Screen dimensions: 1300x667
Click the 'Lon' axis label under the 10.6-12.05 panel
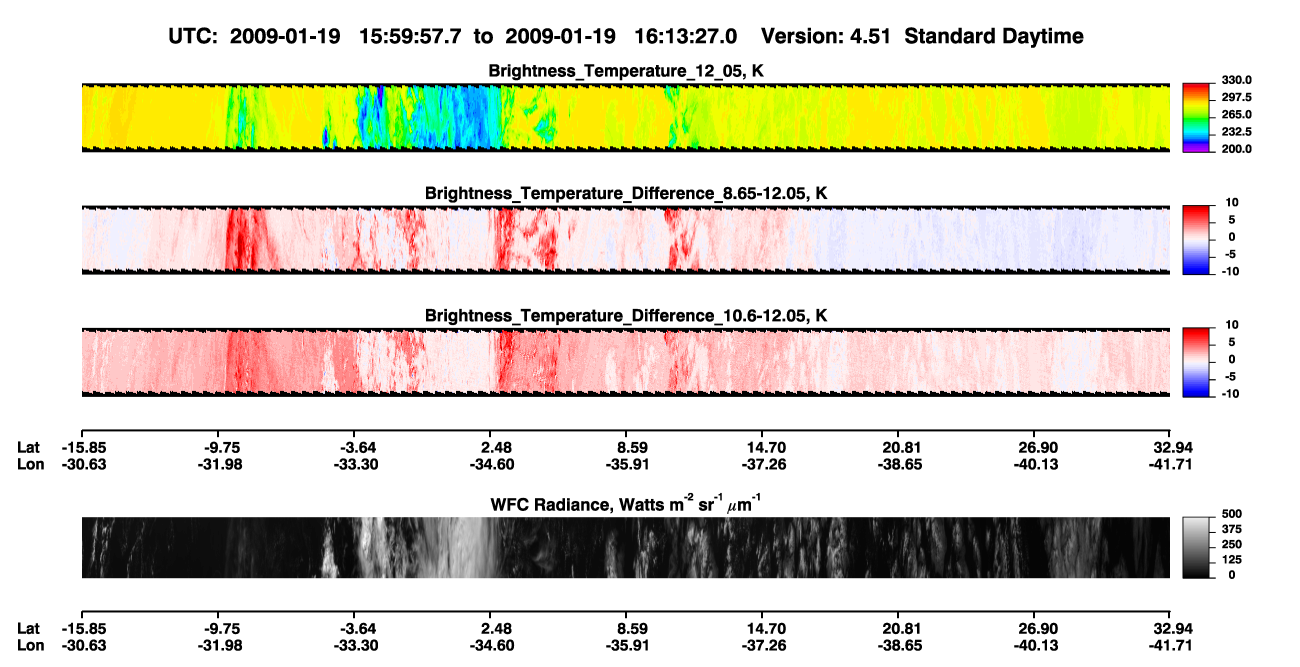tap(30, 464)
